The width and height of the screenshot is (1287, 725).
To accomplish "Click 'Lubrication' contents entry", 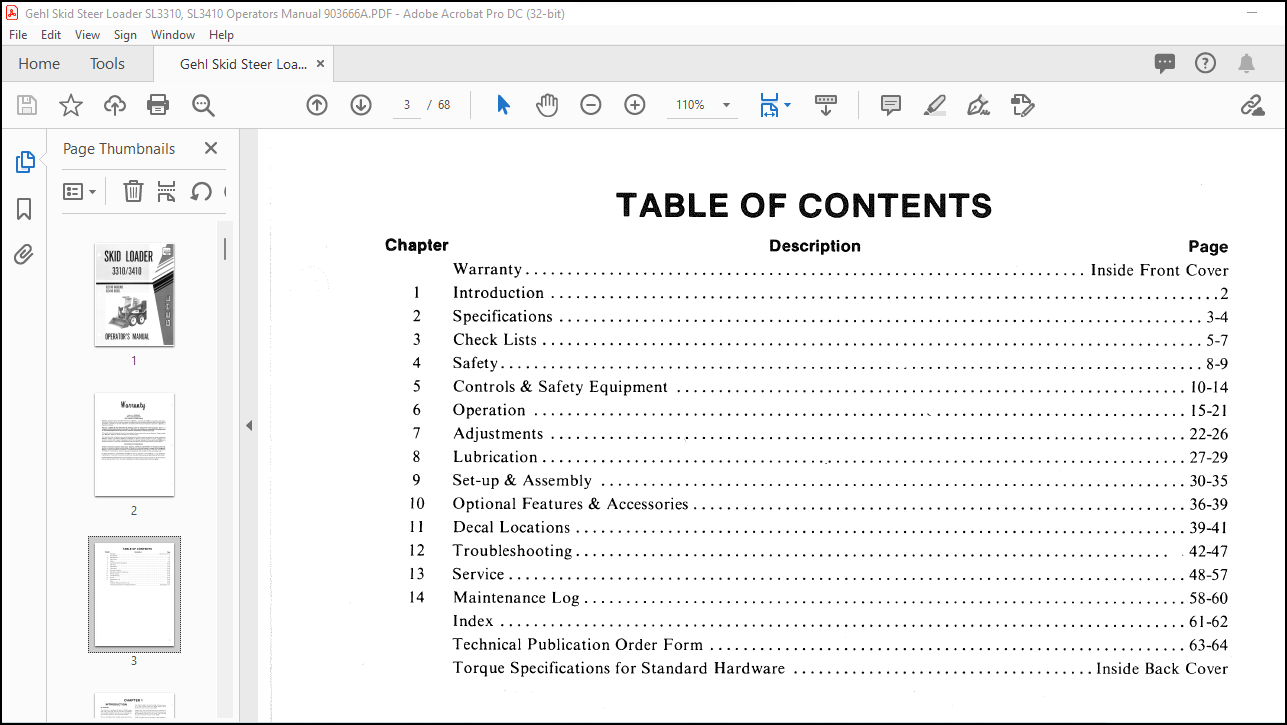I will (x=495, y=457).
